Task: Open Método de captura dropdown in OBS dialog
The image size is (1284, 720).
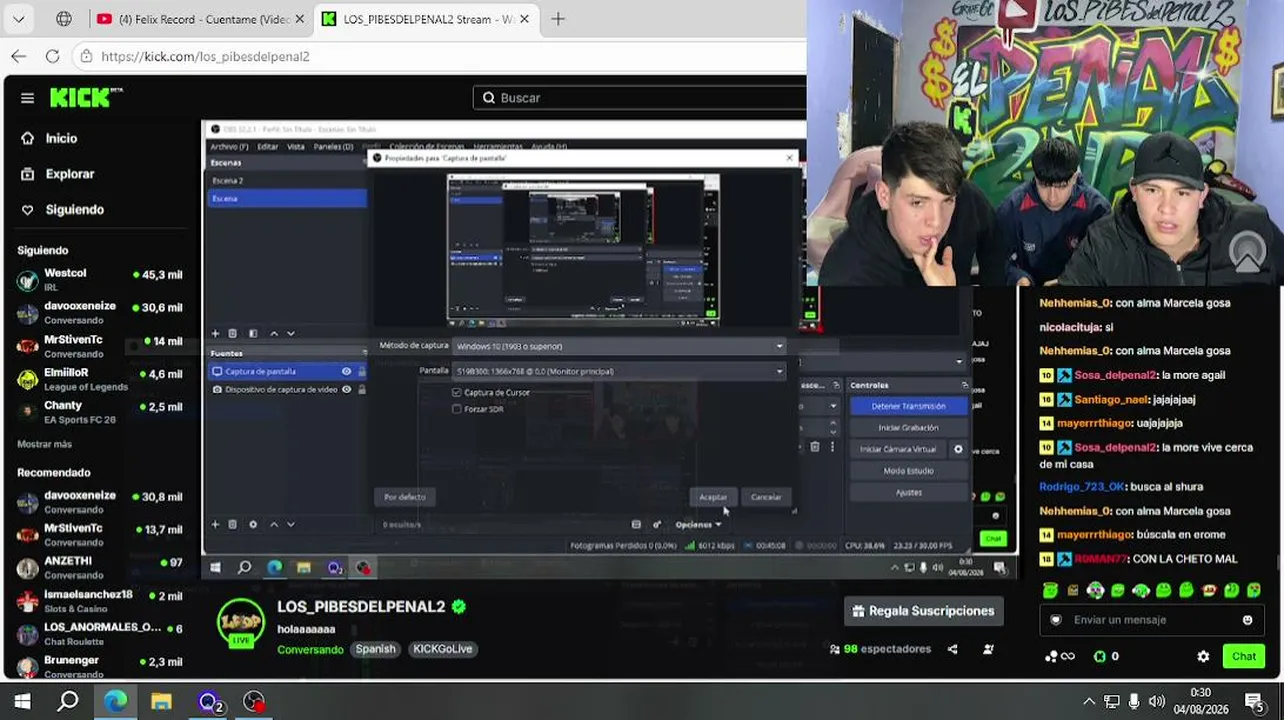Action: 619,346
